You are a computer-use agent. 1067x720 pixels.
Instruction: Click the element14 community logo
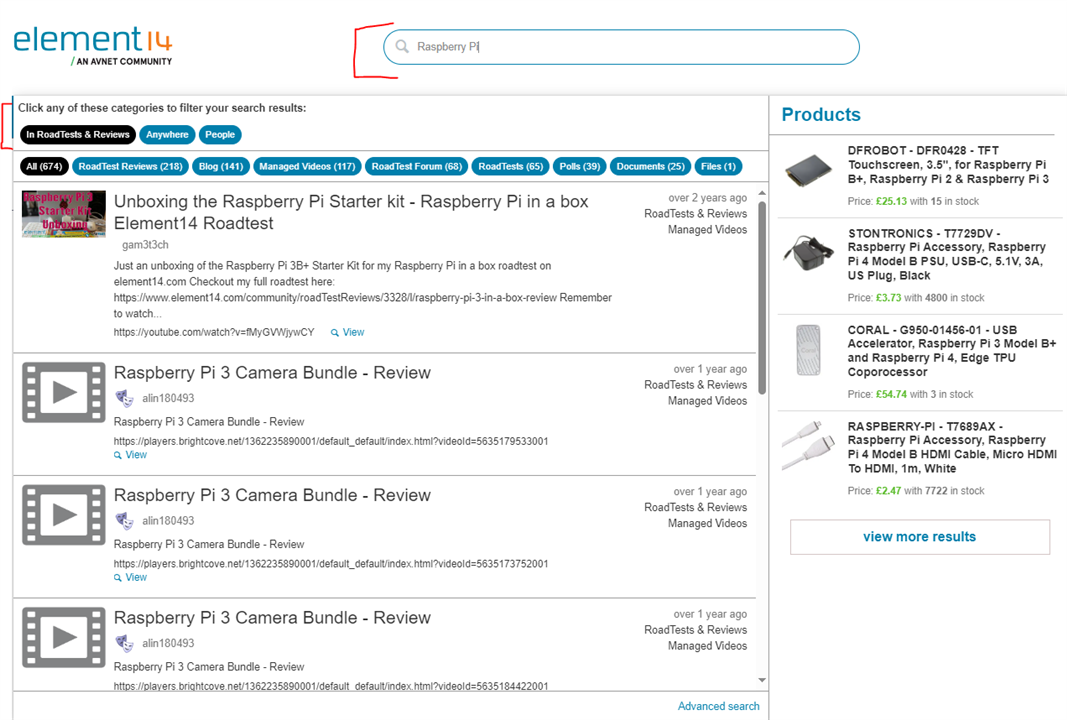coord(93,46)
